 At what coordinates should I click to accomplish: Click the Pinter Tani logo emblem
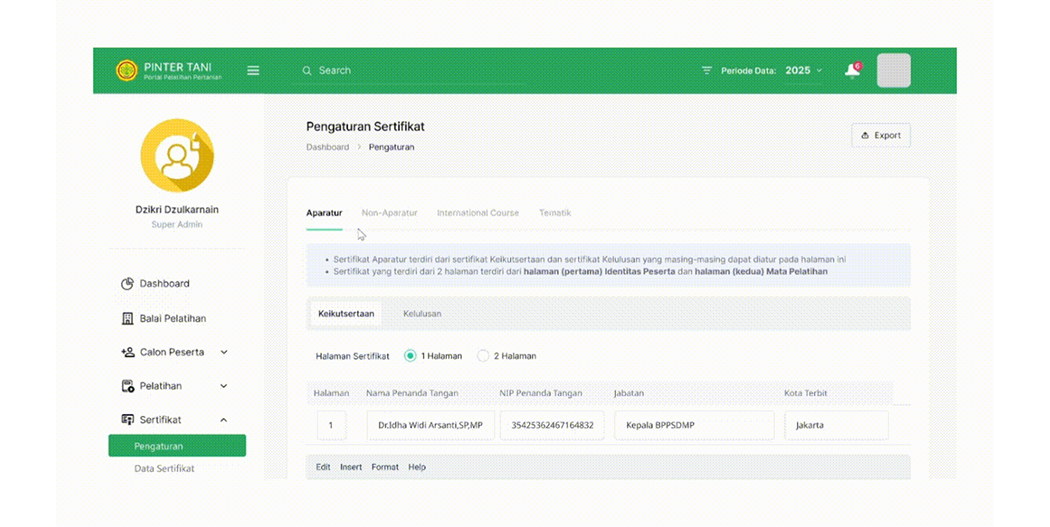coord(127,70)
